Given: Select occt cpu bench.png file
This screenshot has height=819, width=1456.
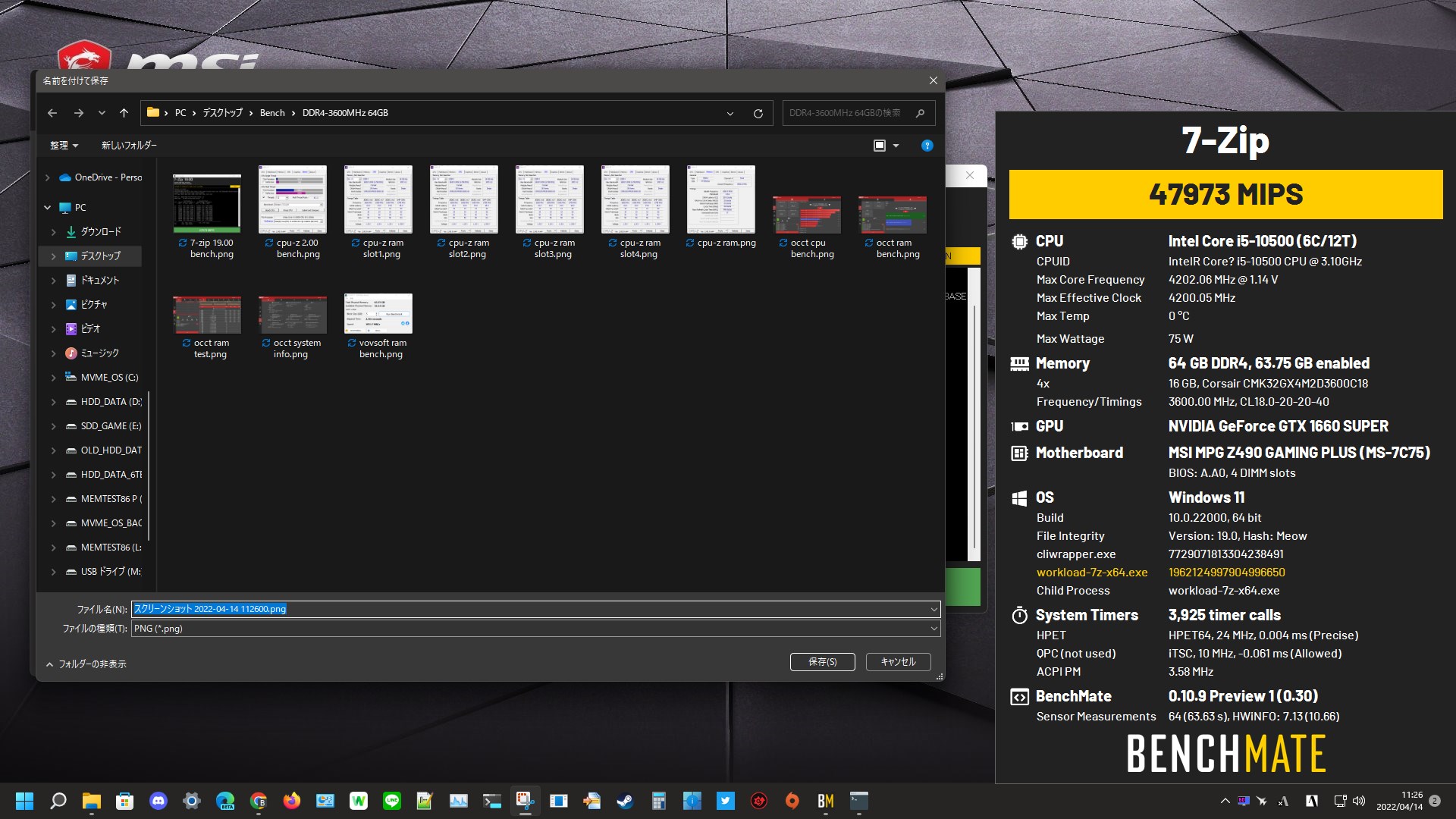Looking at the screenshot, I should [807, 227].
